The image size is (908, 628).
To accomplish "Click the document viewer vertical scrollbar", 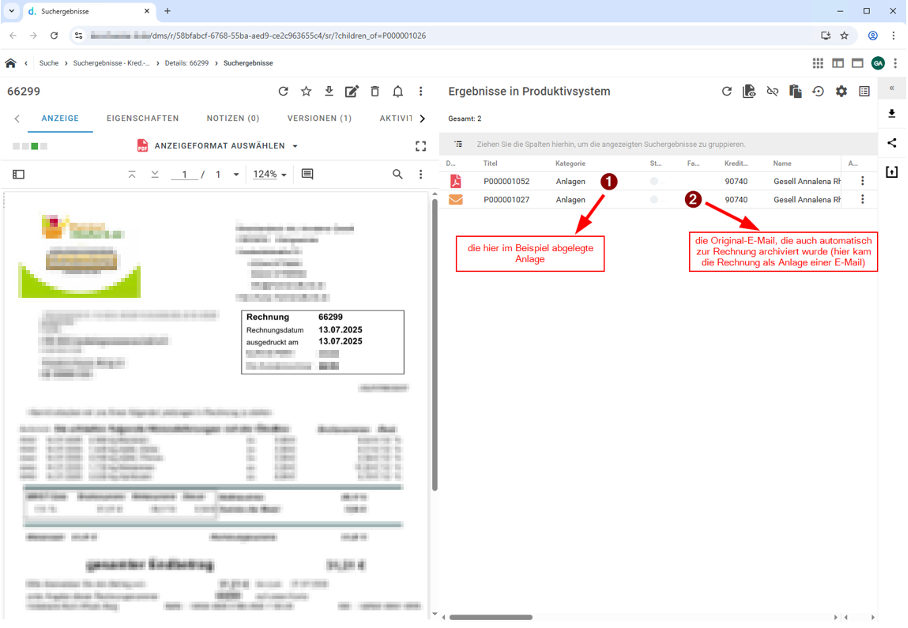I will [434, 345].
